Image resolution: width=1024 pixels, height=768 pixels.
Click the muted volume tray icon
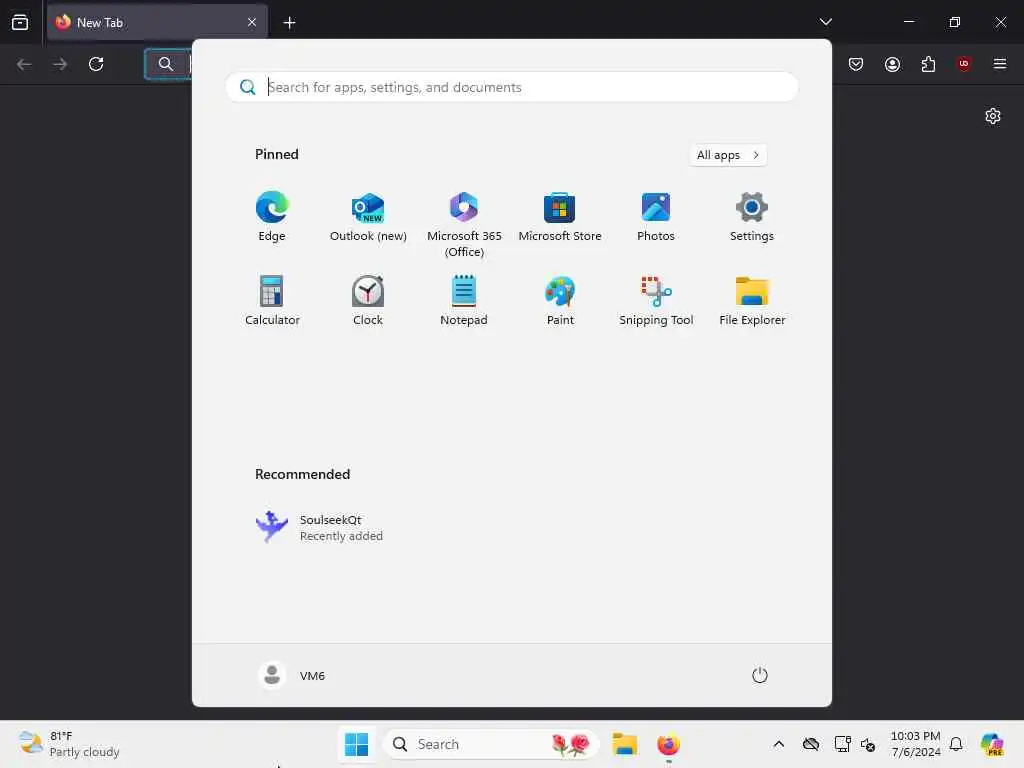point(868,744)
